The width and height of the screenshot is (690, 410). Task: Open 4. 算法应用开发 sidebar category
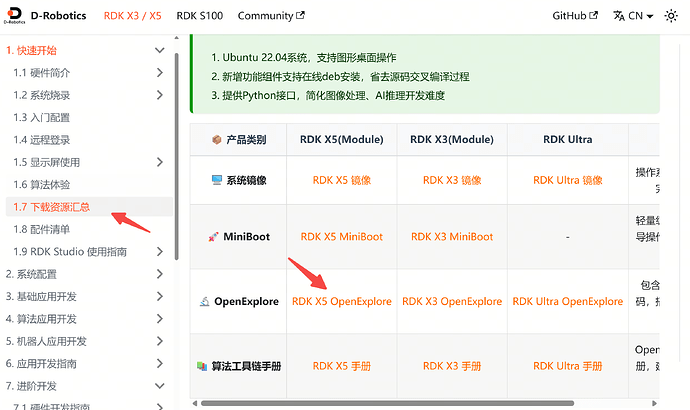pyautogui.click(x=41, y=319)
